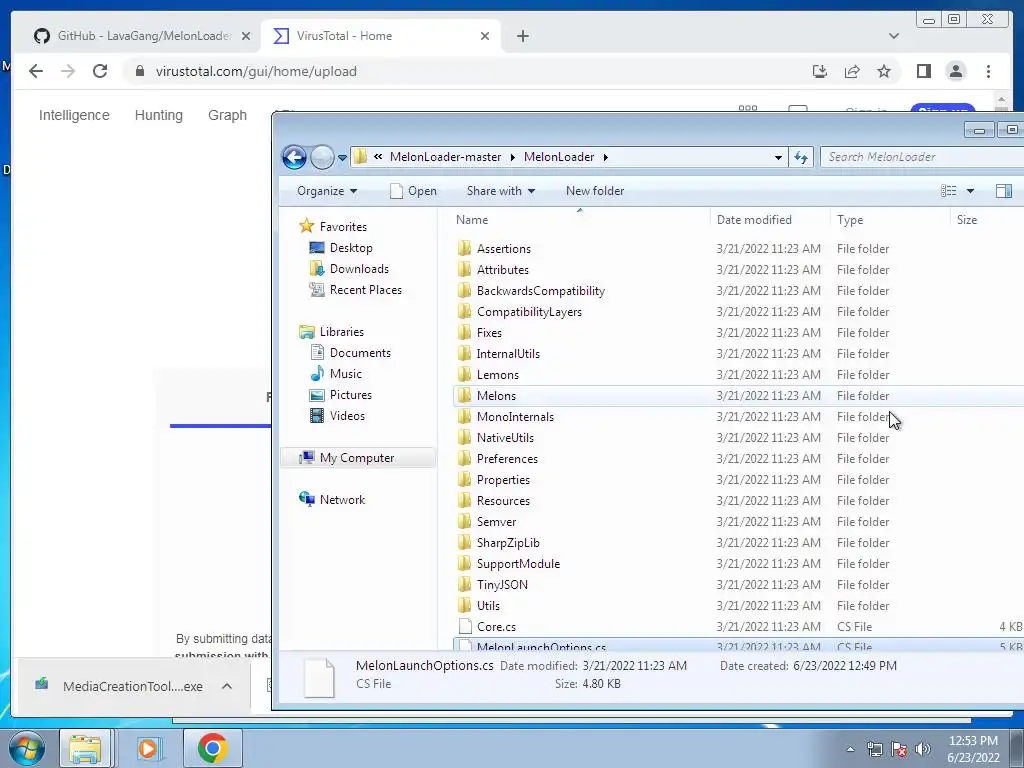
Task: Click the Search MelonLoader box
Action: 921,157
